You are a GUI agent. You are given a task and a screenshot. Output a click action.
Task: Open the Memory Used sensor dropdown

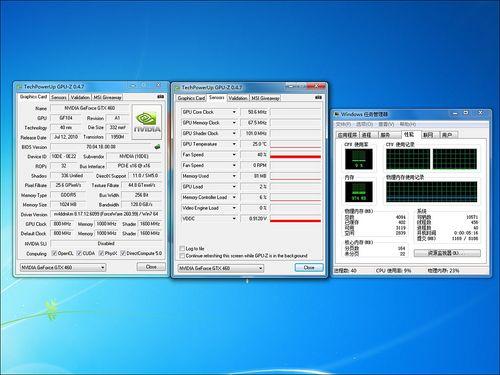point(234,176)
